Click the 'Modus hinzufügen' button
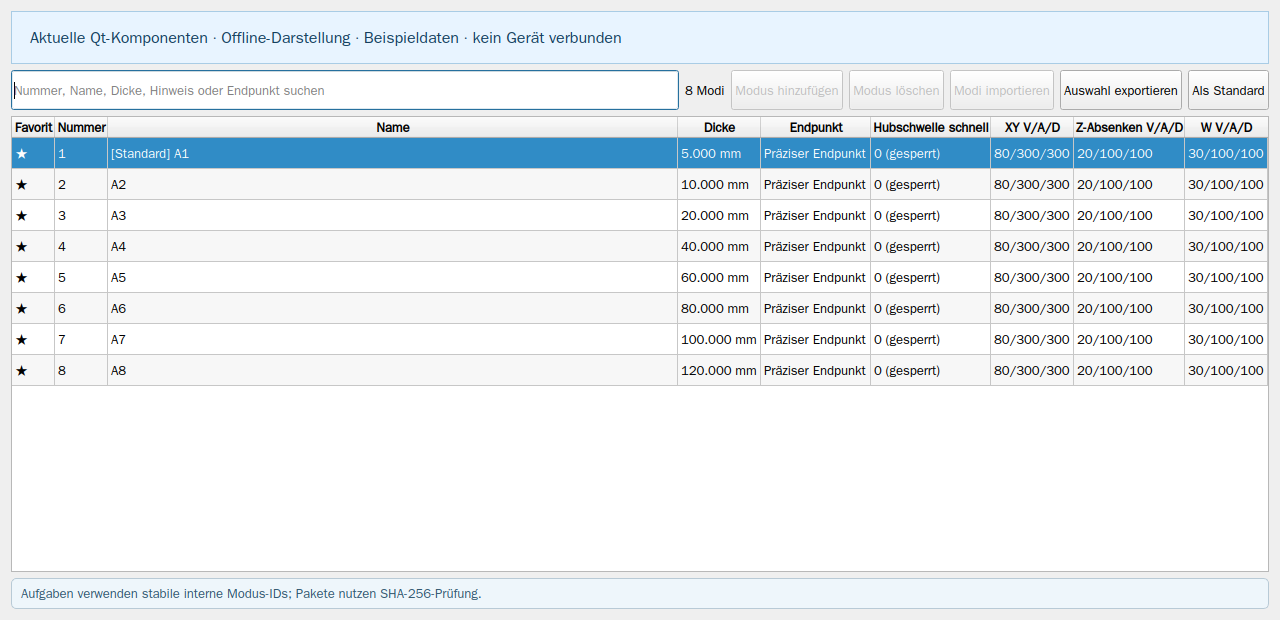Viewport: 1280px width, 620px height. click(787, 90)
